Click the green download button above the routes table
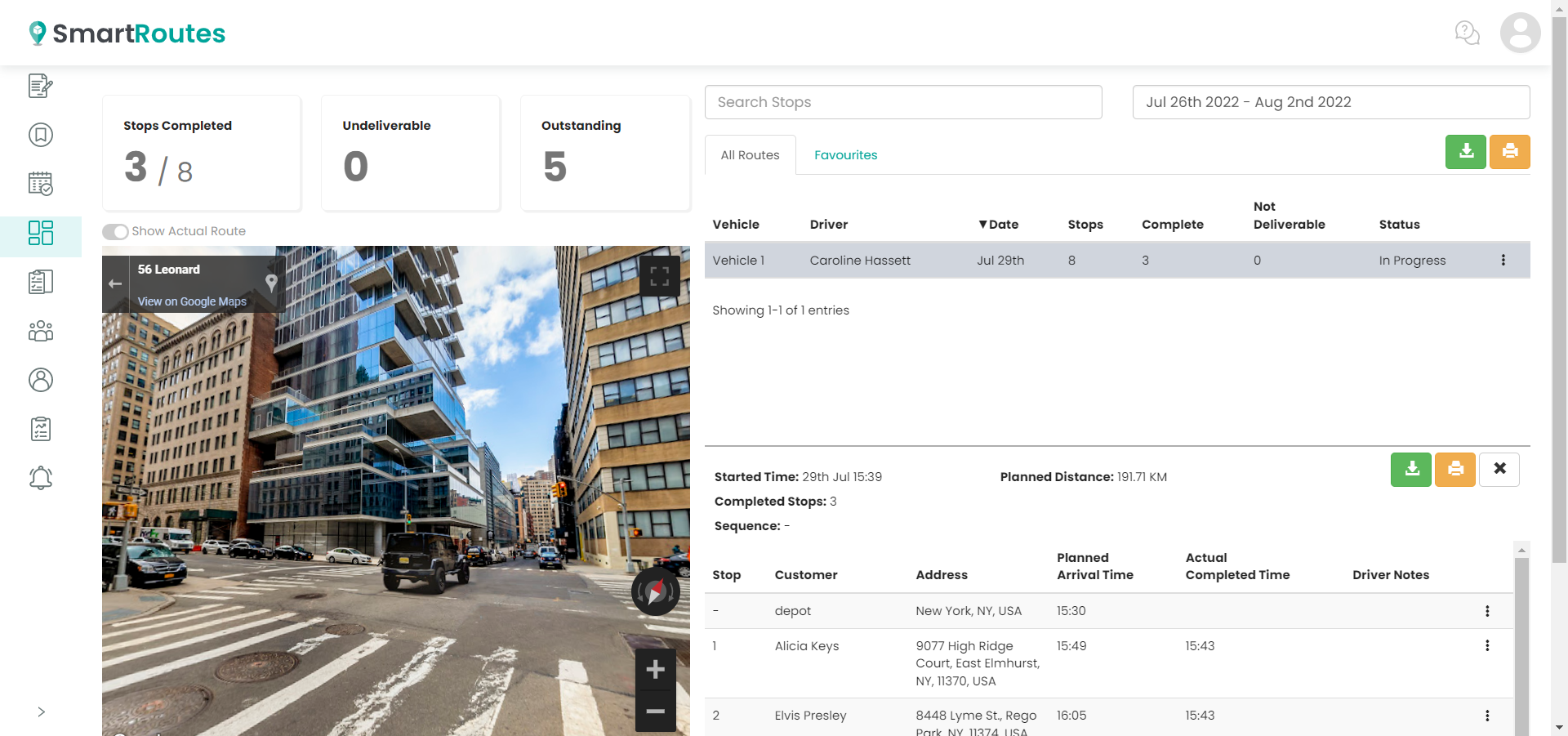Image resolution: width=1568 pixels, height=736 pixels. point(1465,151)
